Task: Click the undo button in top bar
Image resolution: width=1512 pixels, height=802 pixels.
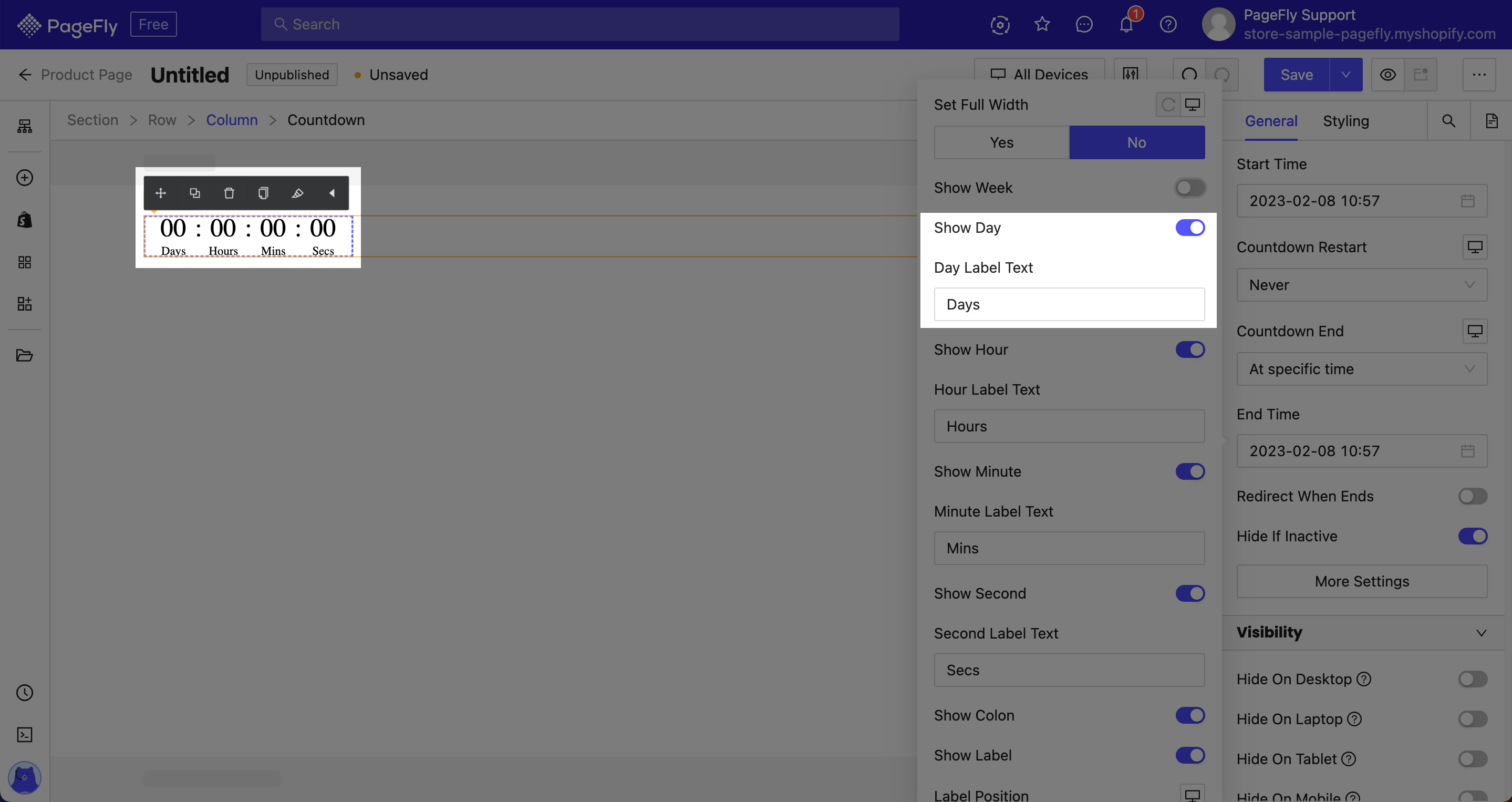Action: pos(1189,75)
